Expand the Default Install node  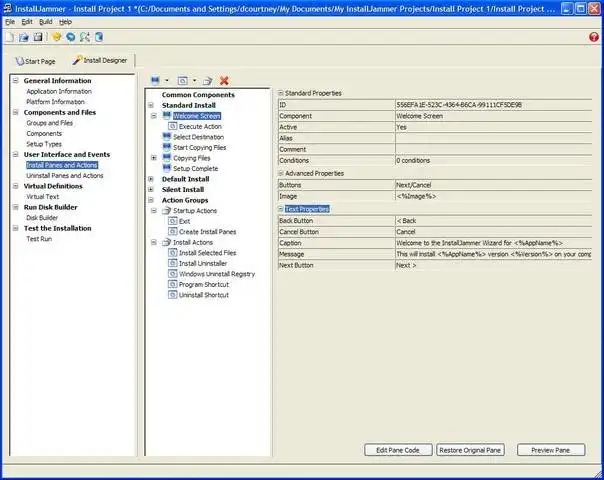151,179
